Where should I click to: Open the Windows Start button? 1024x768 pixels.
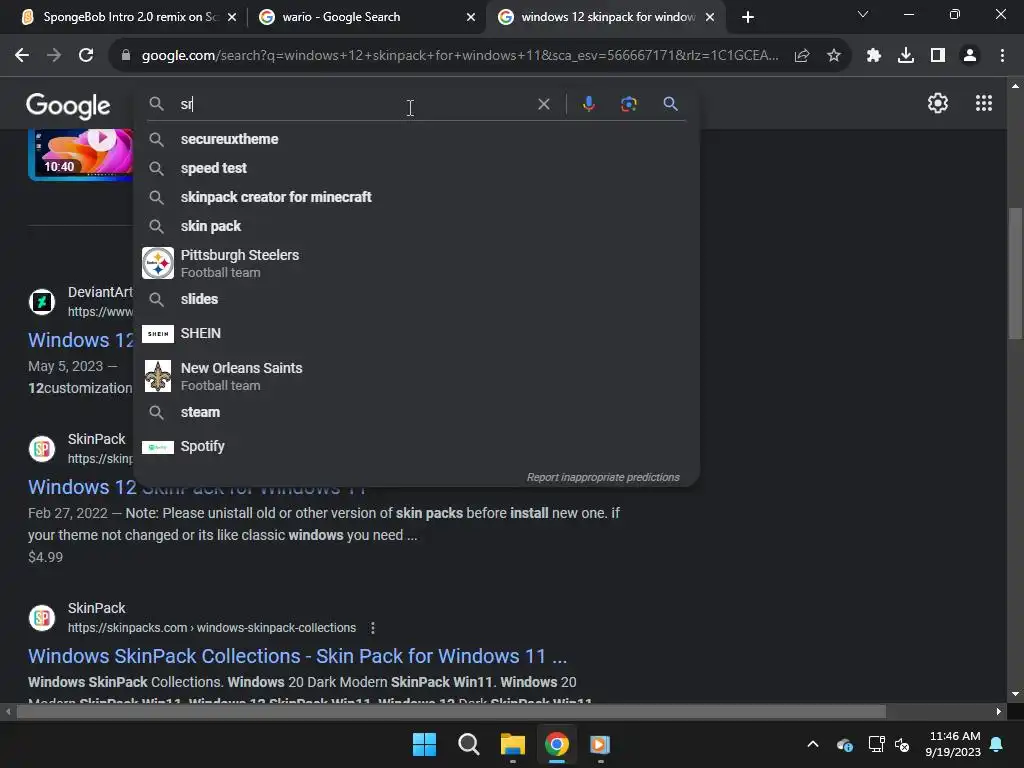click(x=424, y=744)
